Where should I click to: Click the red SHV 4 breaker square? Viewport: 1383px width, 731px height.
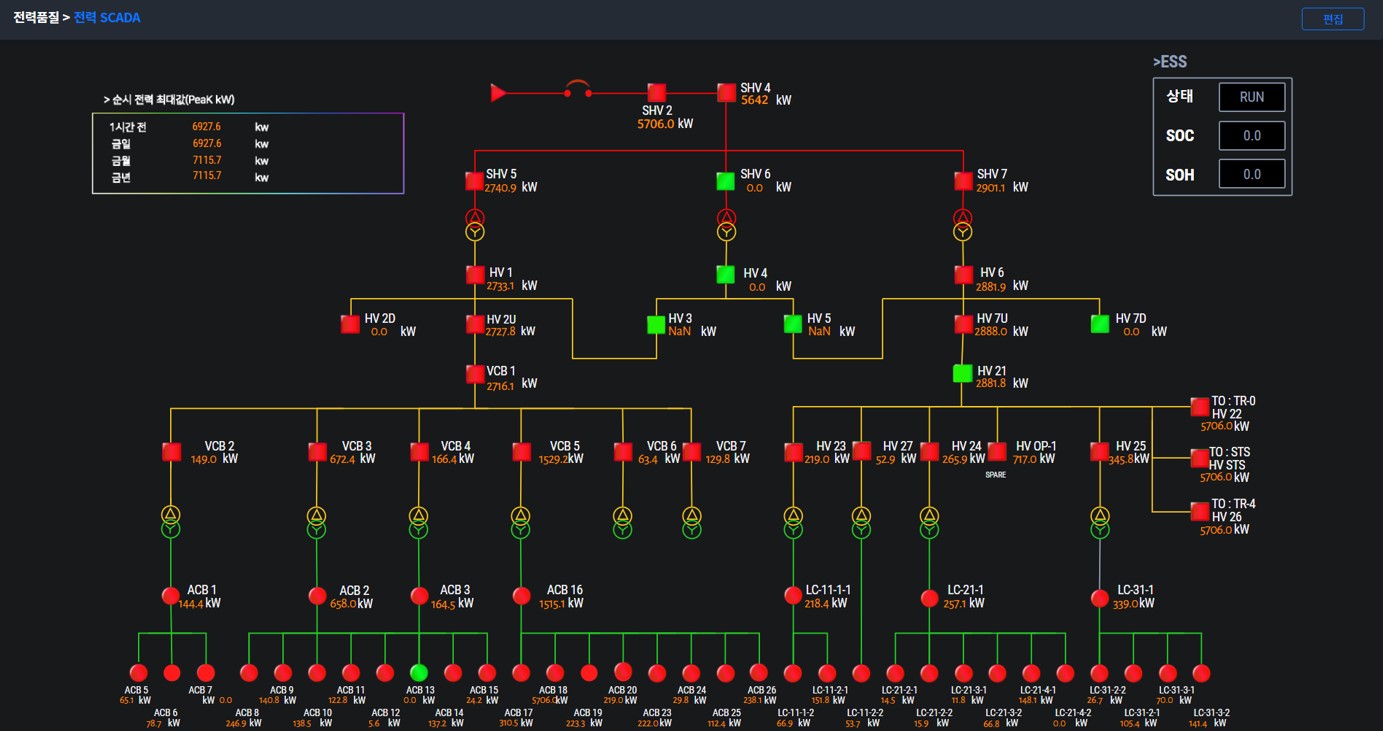pyautogui.click(x=726, y=93)
